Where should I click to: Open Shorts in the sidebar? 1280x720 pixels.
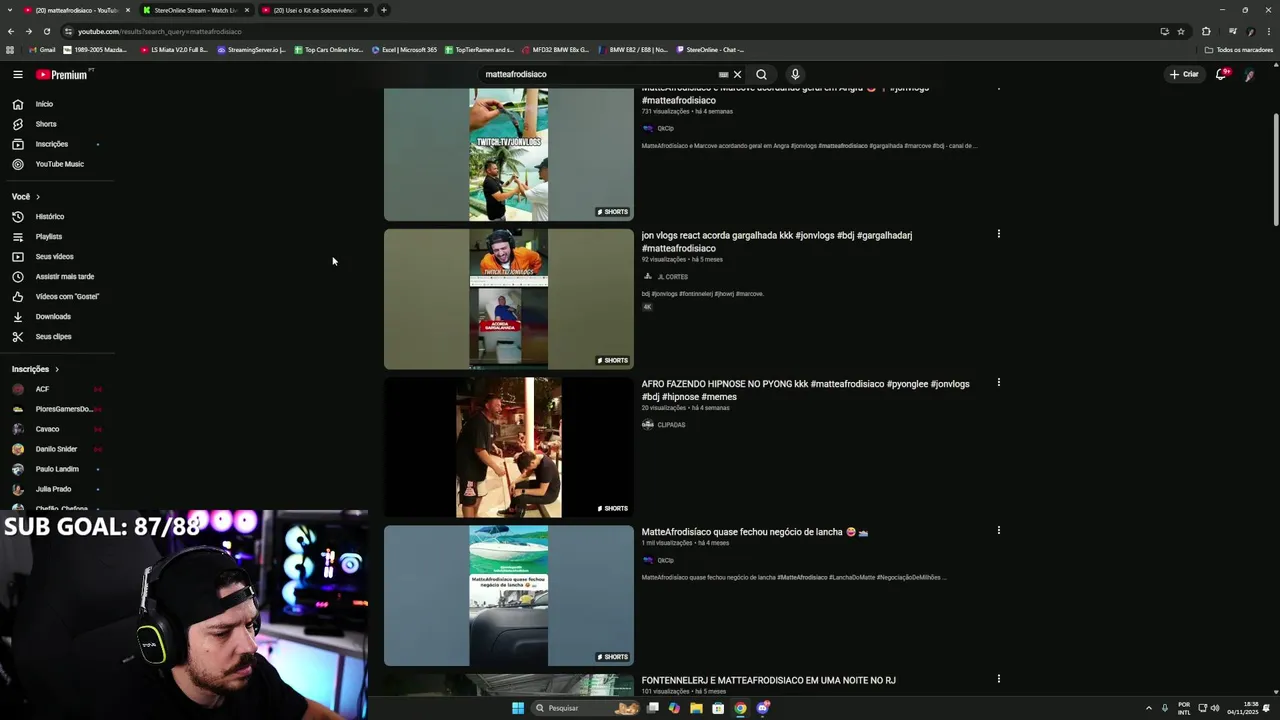pos(46,124)
